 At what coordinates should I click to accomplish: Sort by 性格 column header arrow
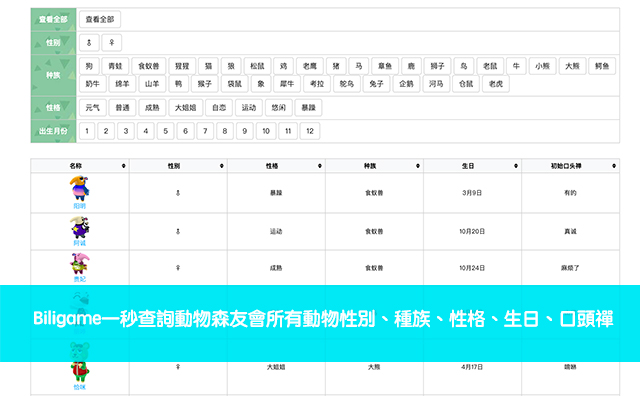coord(320,166)
